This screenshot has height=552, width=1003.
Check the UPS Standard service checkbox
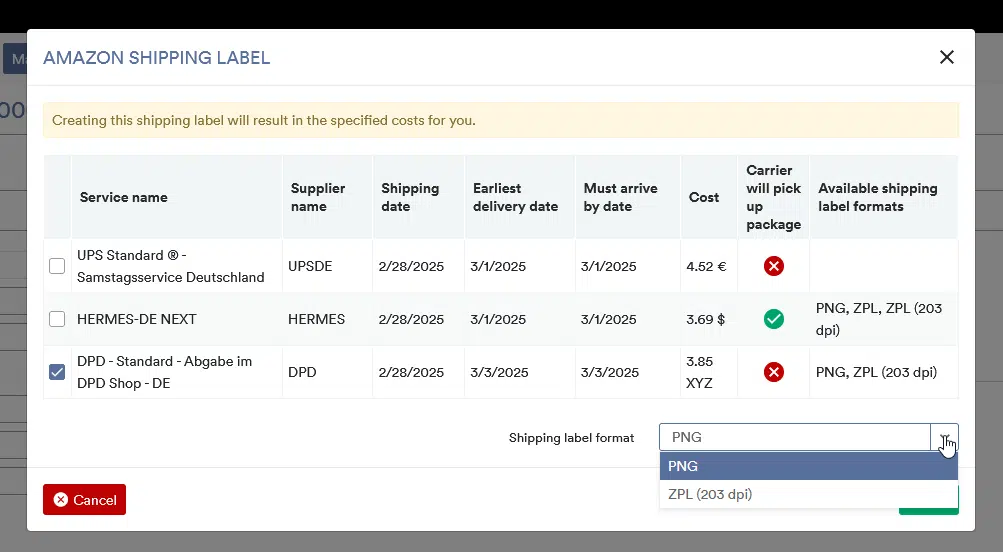pyautogui.click(x=57, y=266)
